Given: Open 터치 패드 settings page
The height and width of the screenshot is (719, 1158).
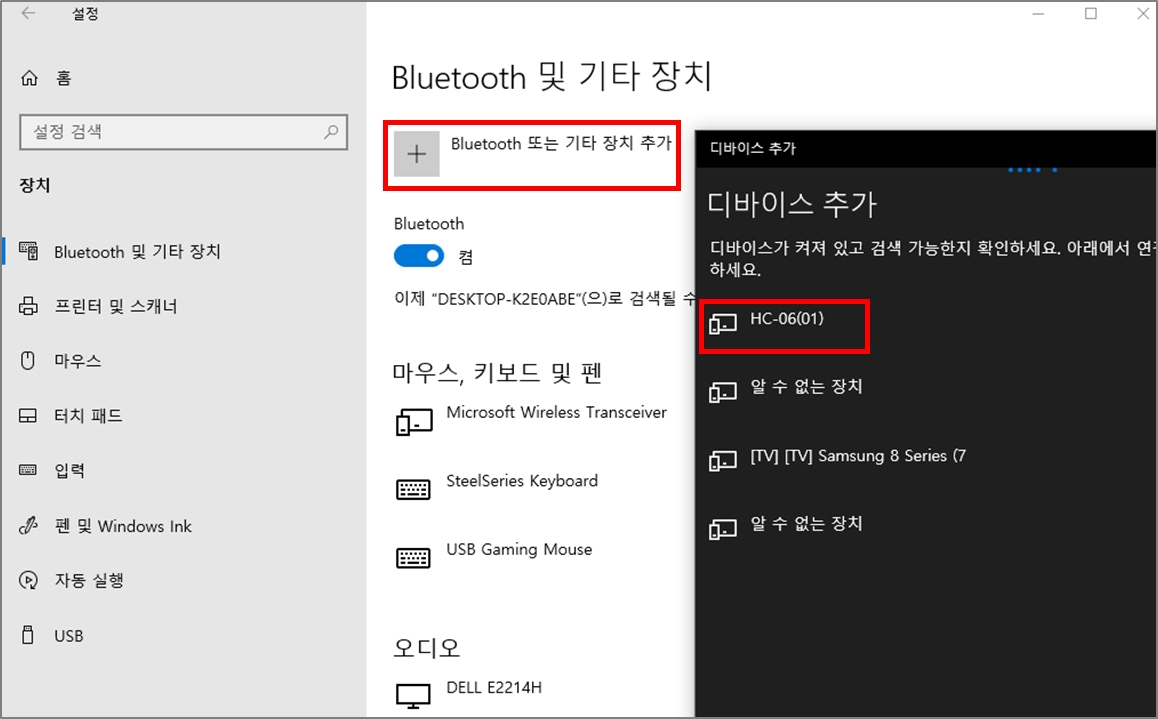Looking at the screenshot, I should (88, 416).
